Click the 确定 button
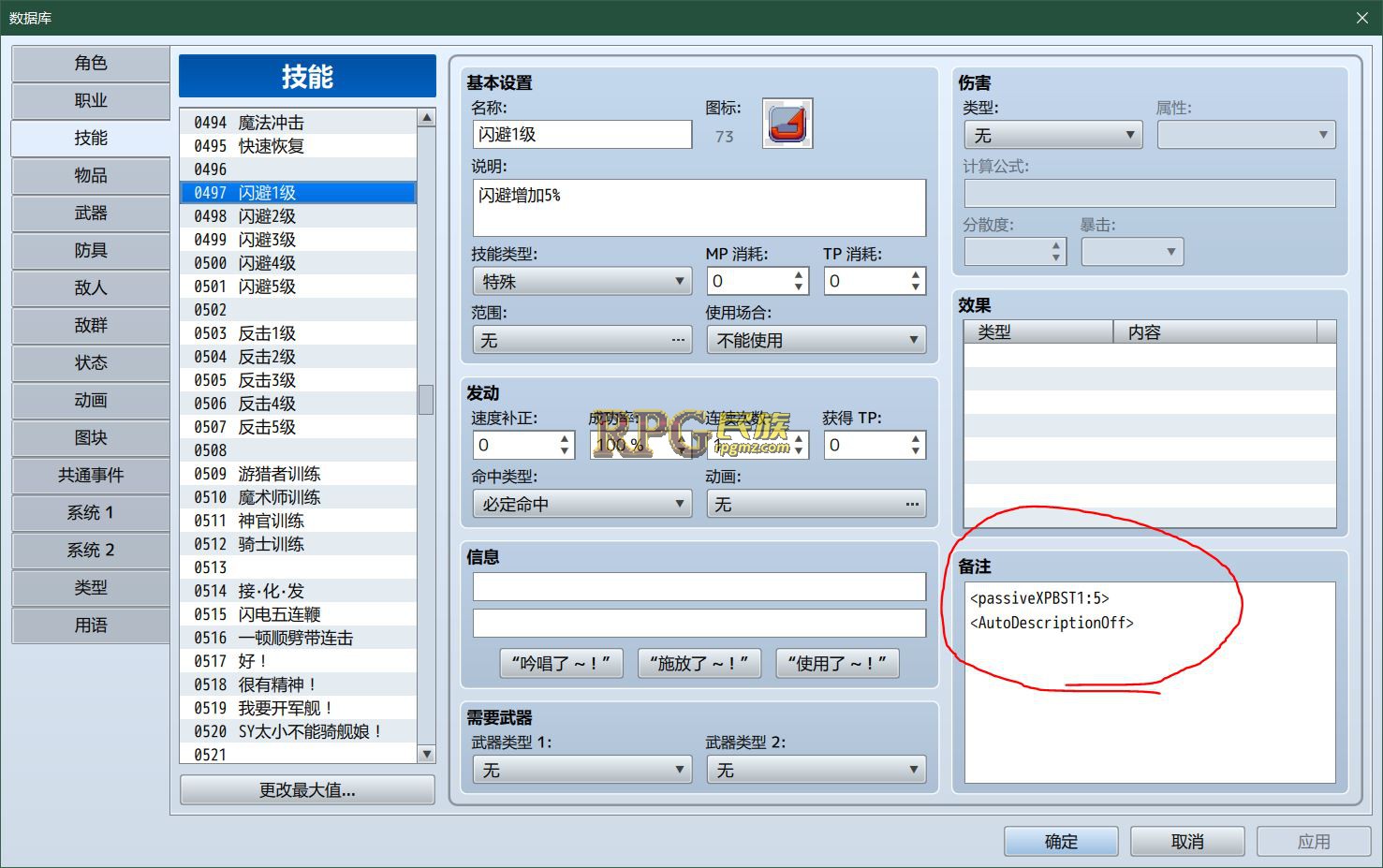Image resolution: width=1383 pixels, height=868 pixels. coord(1061,841)
